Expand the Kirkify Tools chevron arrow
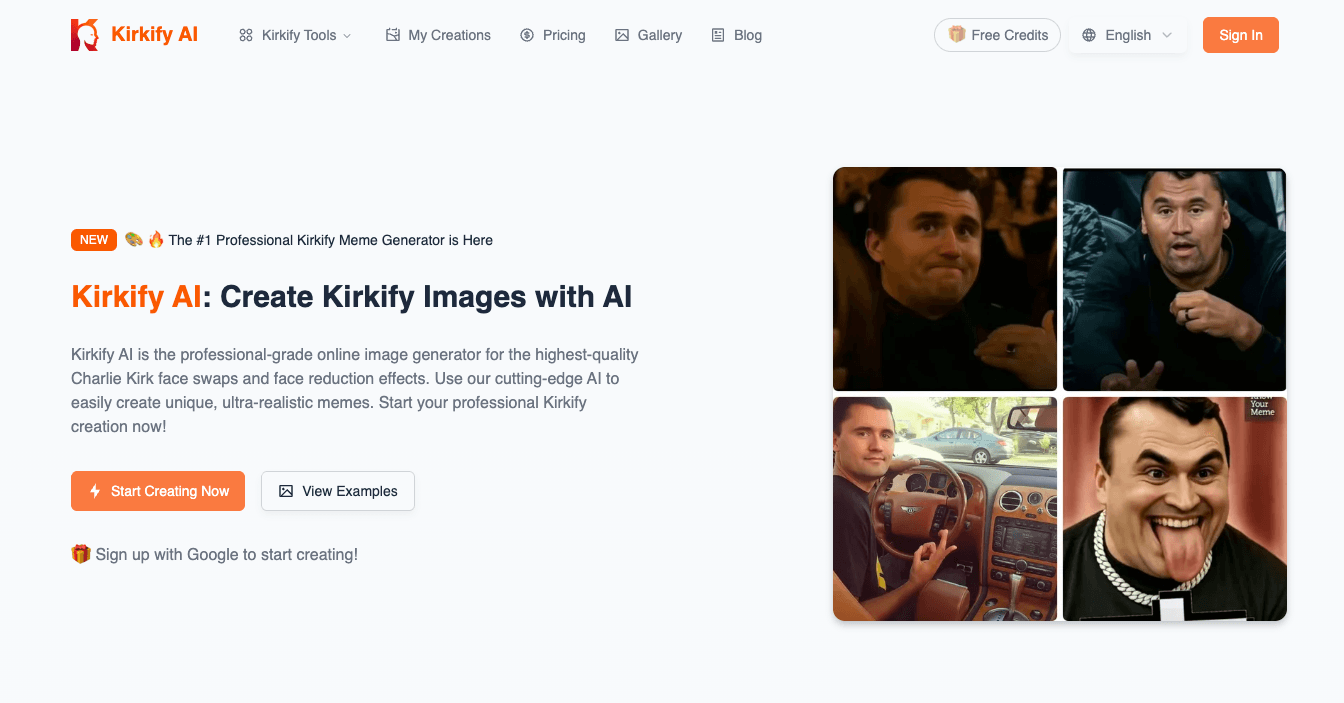This screenshot has height=703, width=1344. tap(347, 35)
